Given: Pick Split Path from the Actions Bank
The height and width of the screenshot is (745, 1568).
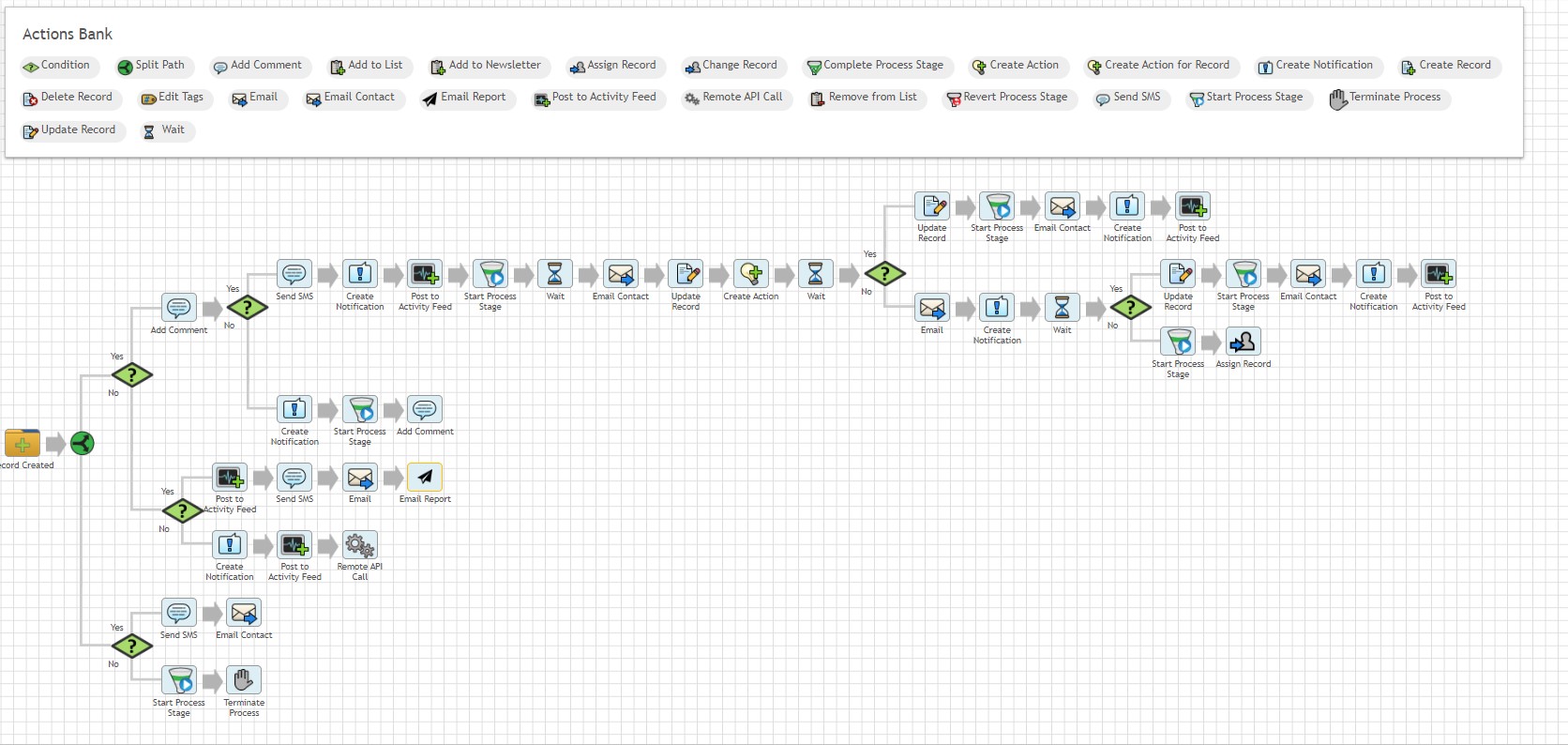Looking at the screenshot, I should pos(152,66).
